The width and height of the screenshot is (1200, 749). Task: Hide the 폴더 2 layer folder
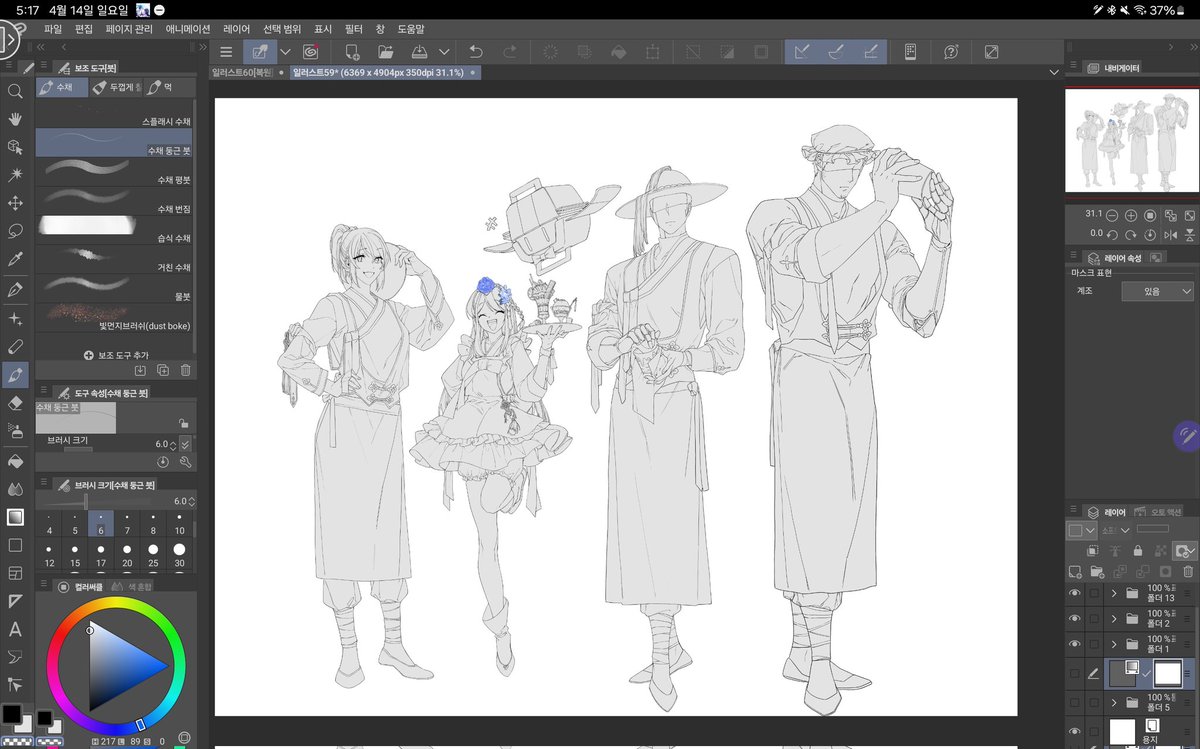1075,619
